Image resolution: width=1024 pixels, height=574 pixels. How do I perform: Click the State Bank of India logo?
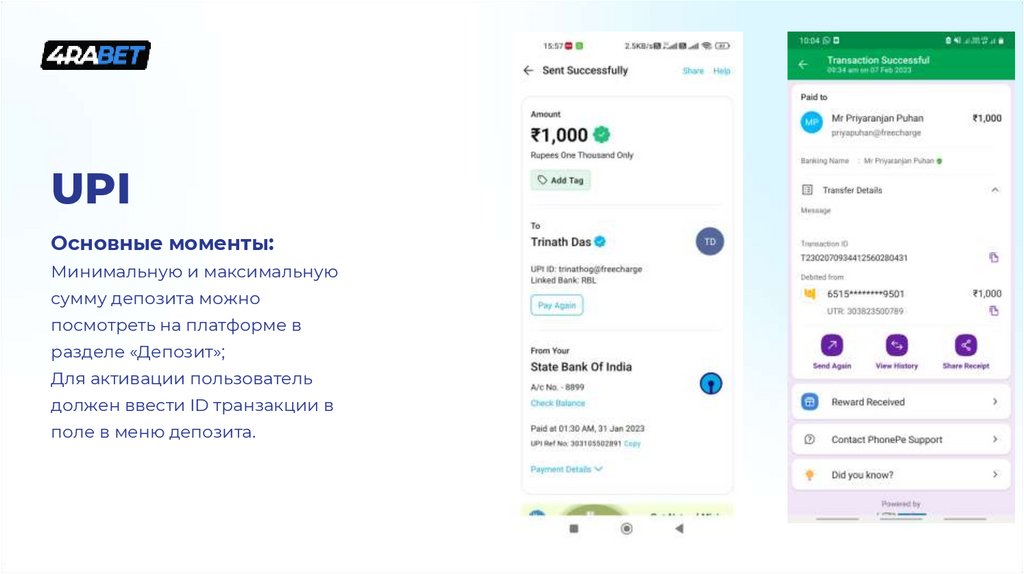pyautogui.click(x=711, y=382)
